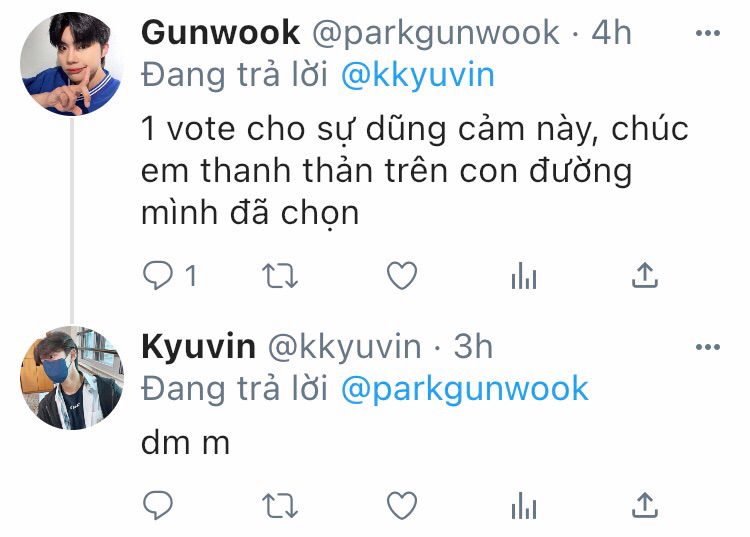Open Gunwook's profile picture
Screen dimensions: 750x537
click(x=72, y=64)
